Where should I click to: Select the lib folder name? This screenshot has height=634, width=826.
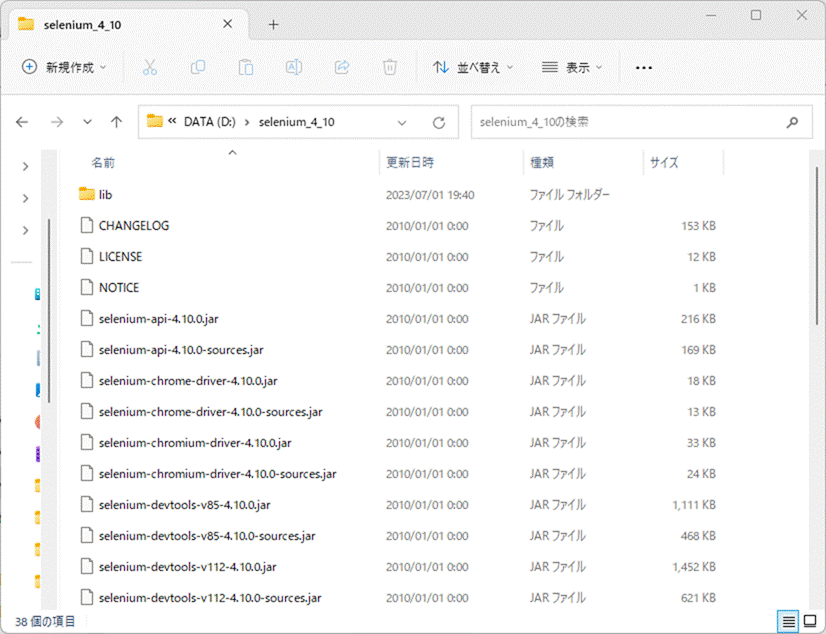tap(105, 195)
